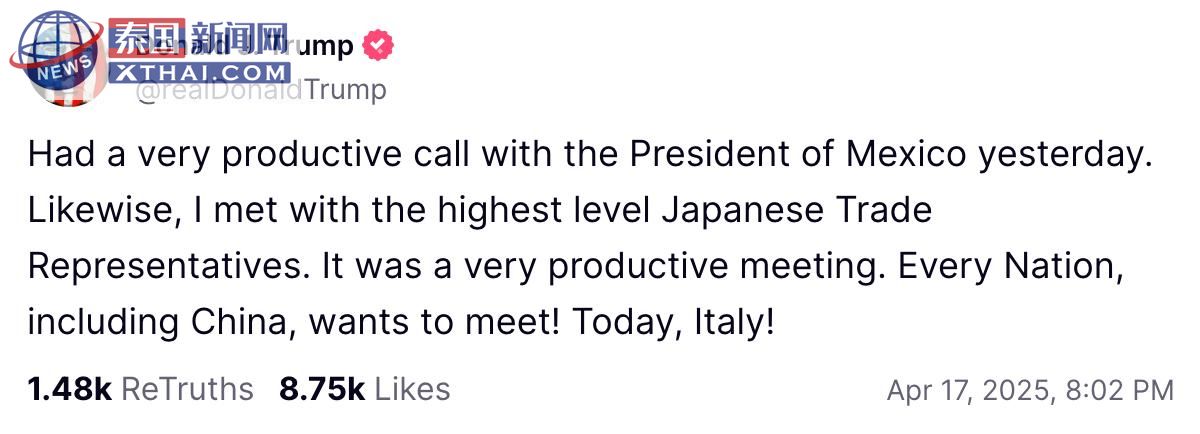View the 8.75k Likes count
The width and height of the screenshot is (1200, 434).
365,389
